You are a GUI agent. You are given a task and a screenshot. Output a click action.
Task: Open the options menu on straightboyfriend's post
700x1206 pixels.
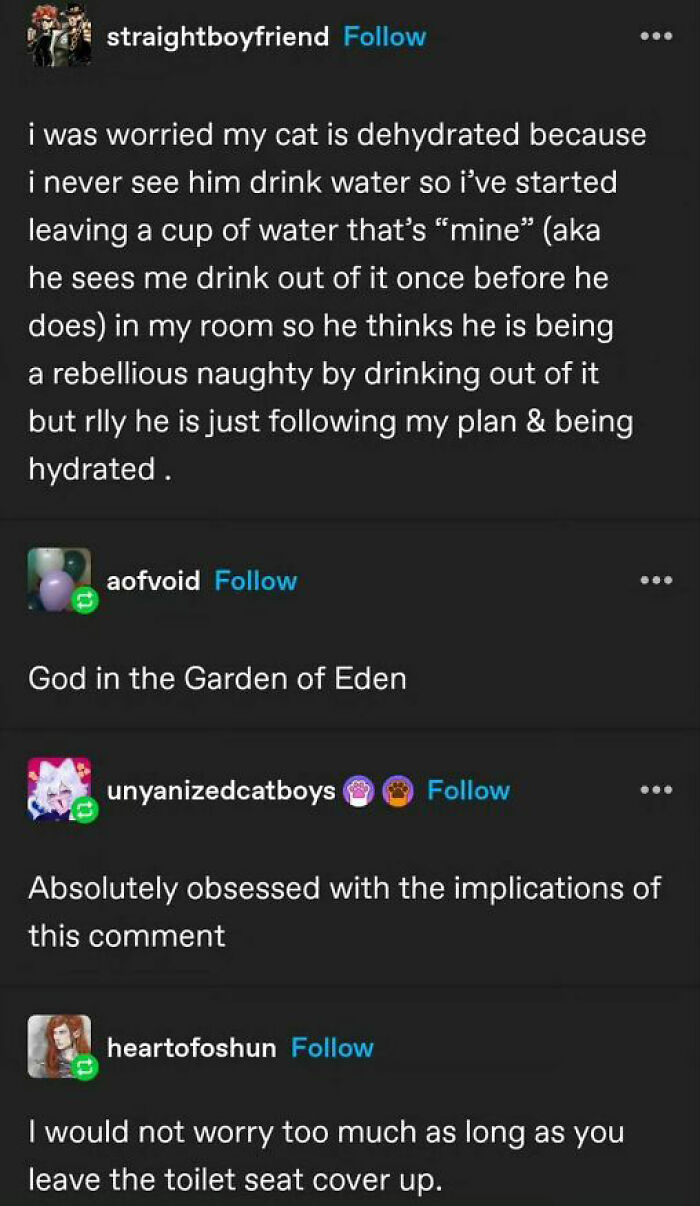pos(655,36)
